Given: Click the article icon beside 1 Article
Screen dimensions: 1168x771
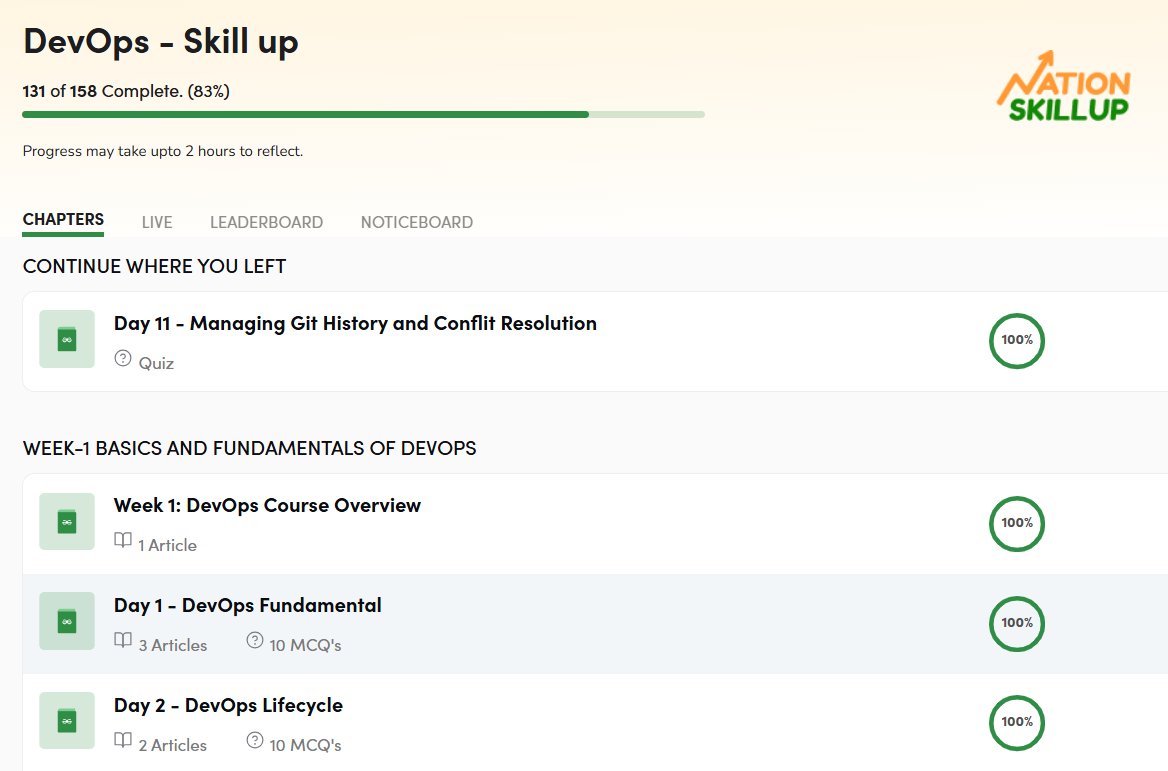Looking at the screenshot, I should 123,541.
